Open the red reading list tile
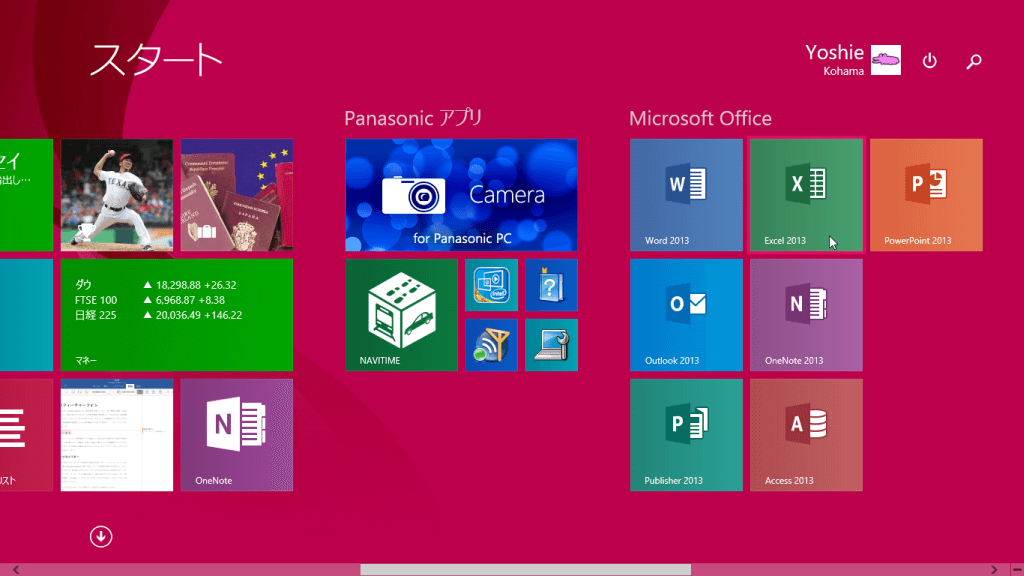The width and height of the screenshot is (1024, 576). pyautogui.click(x=26, y=435)
